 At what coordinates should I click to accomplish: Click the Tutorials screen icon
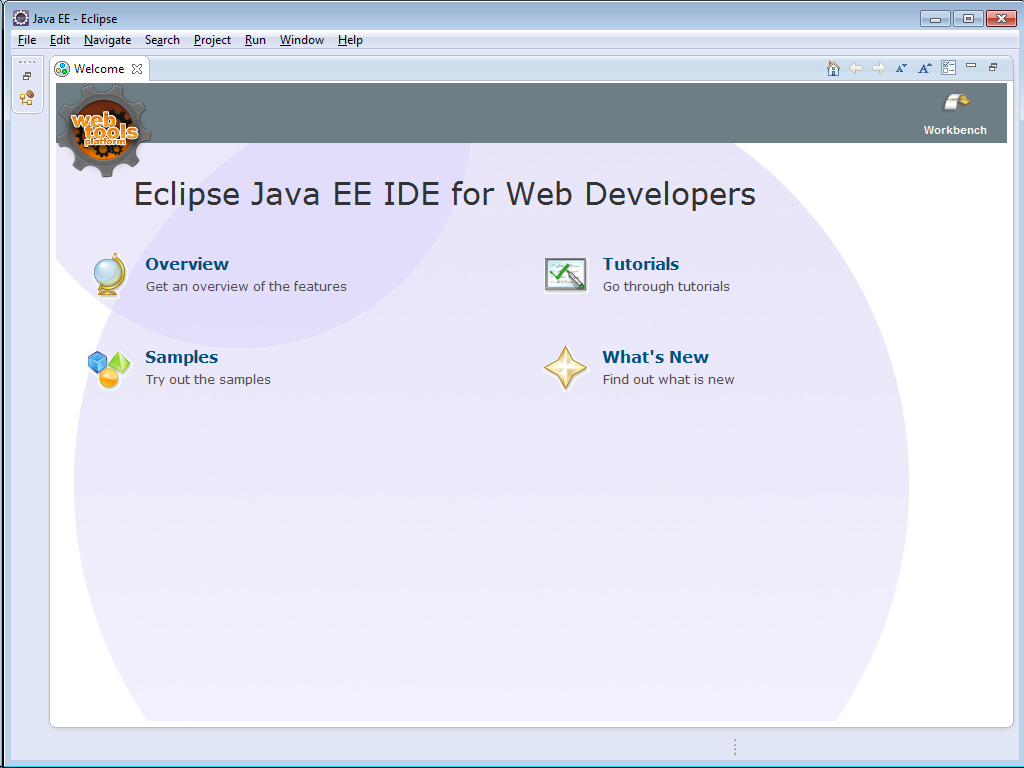566,273
